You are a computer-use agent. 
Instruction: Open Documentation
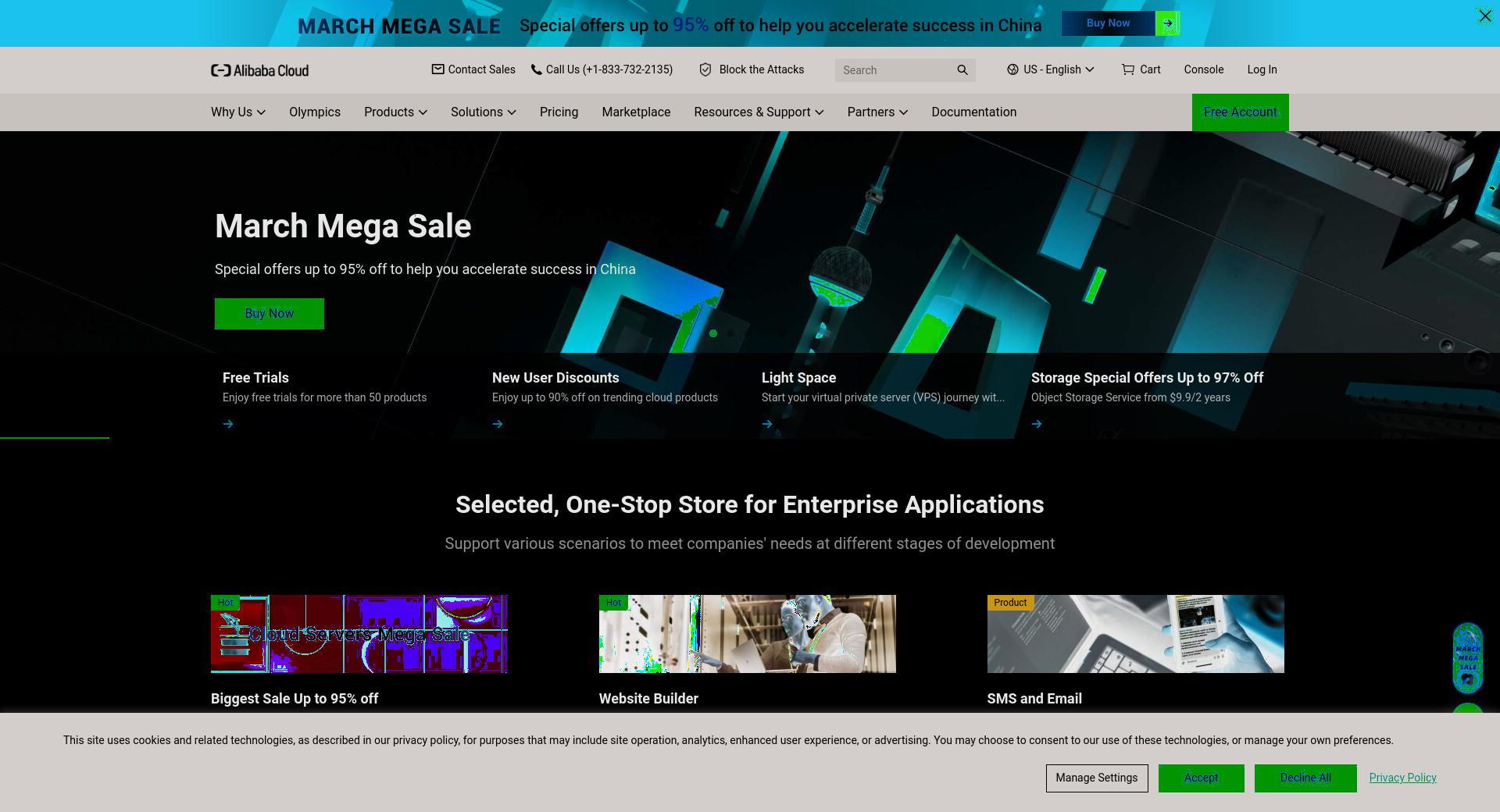tap(973, 112)
